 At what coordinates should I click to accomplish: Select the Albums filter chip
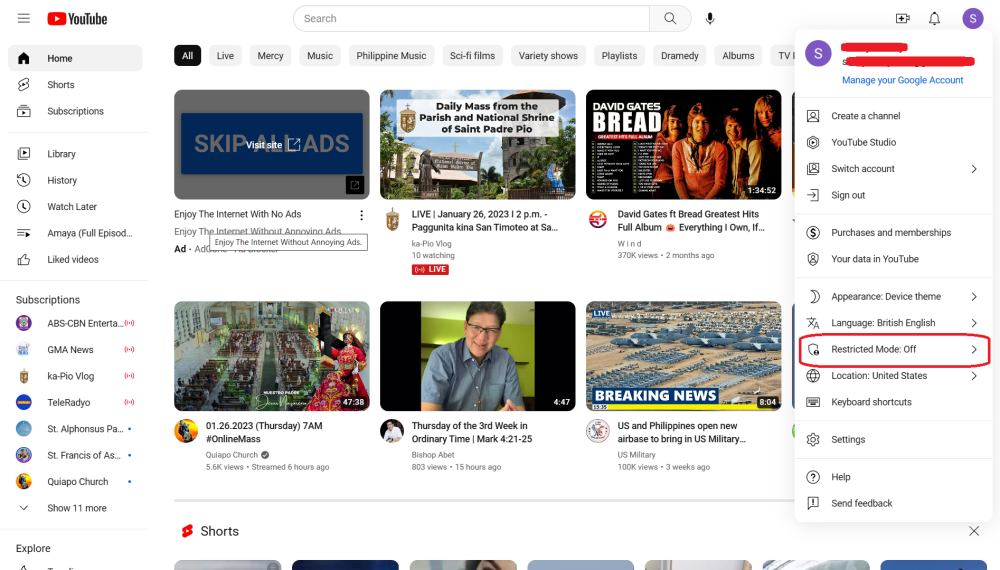(739, 55)
